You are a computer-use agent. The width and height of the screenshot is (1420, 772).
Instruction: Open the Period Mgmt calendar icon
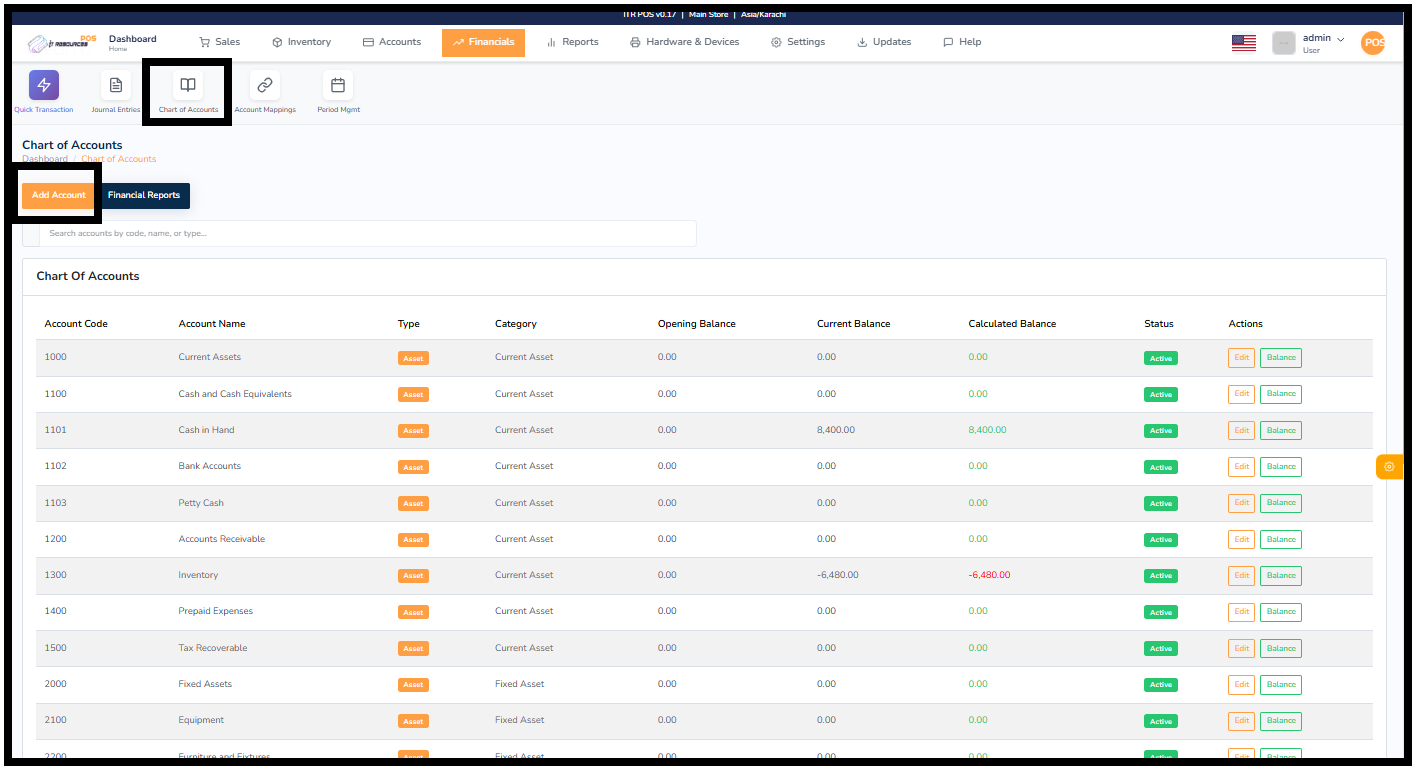click(x=338, y=86)
